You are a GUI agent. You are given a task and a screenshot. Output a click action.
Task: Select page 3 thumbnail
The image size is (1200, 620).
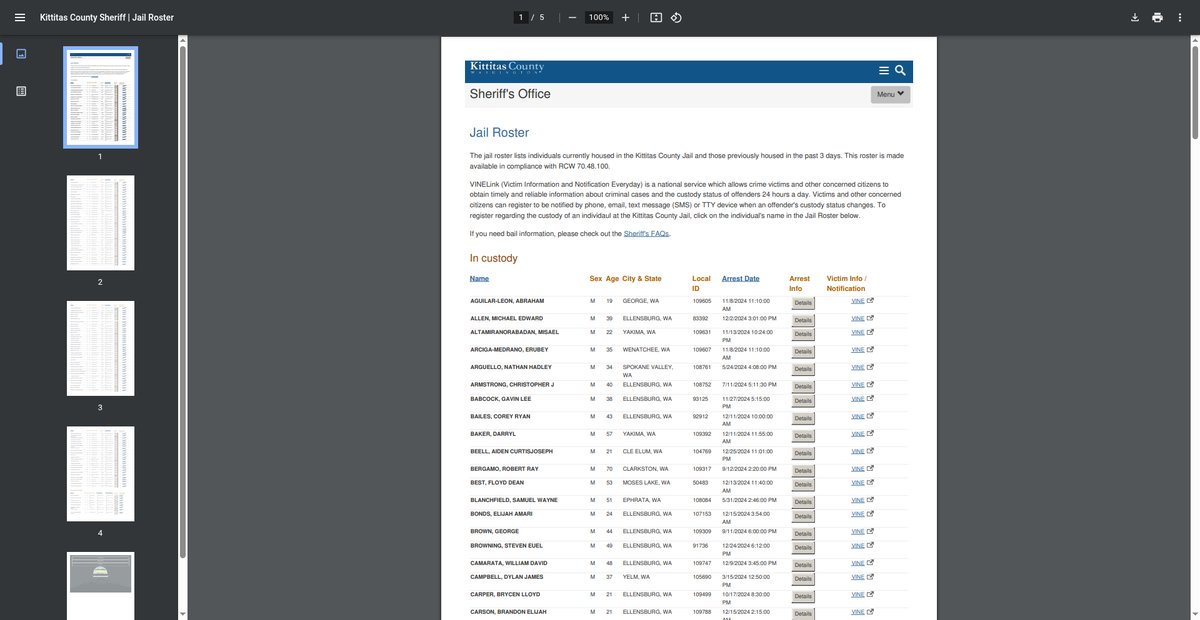pos(100,348)
